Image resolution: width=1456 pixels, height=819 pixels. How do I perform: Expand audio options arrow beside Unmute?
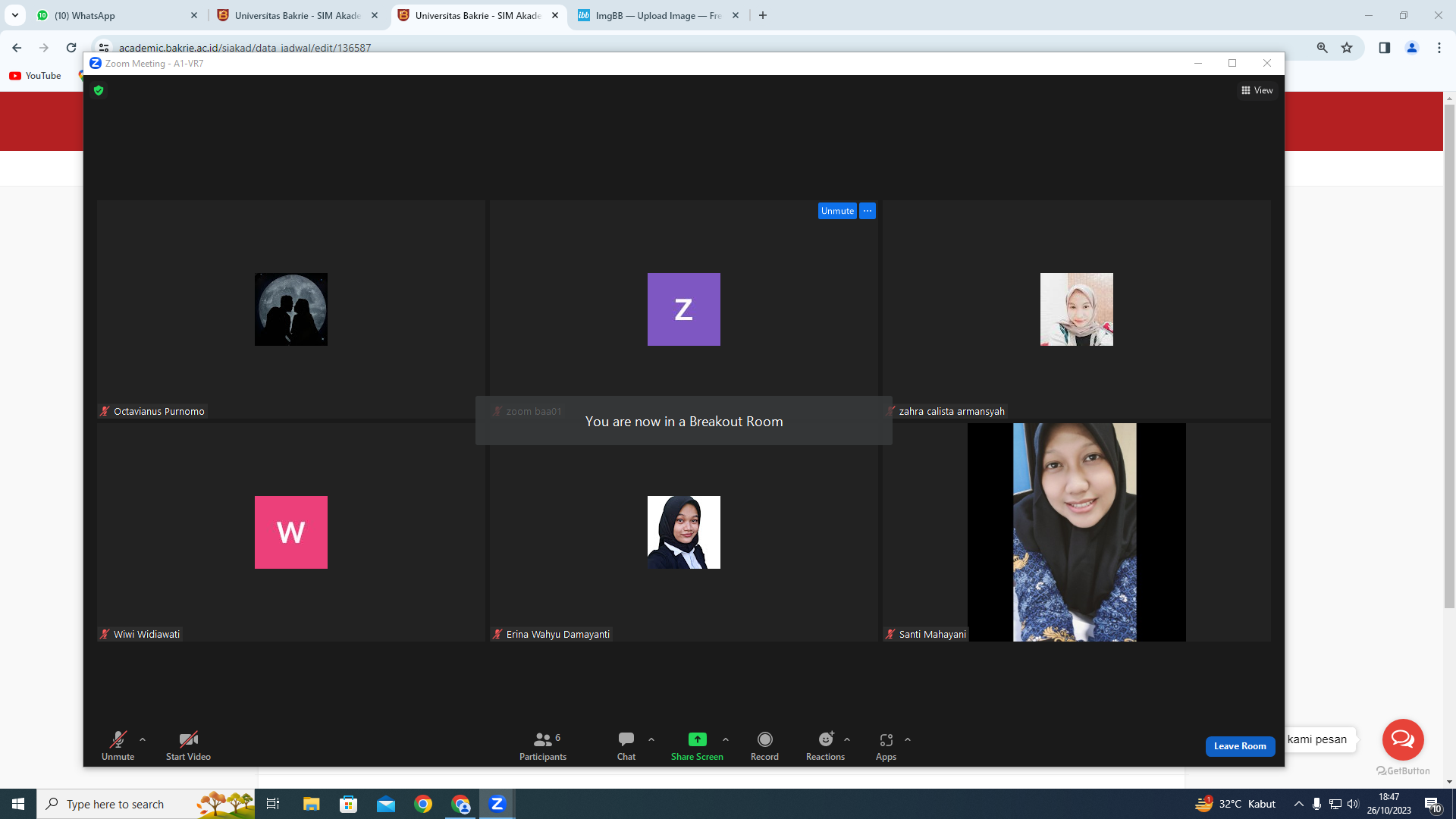pos(143,739)
